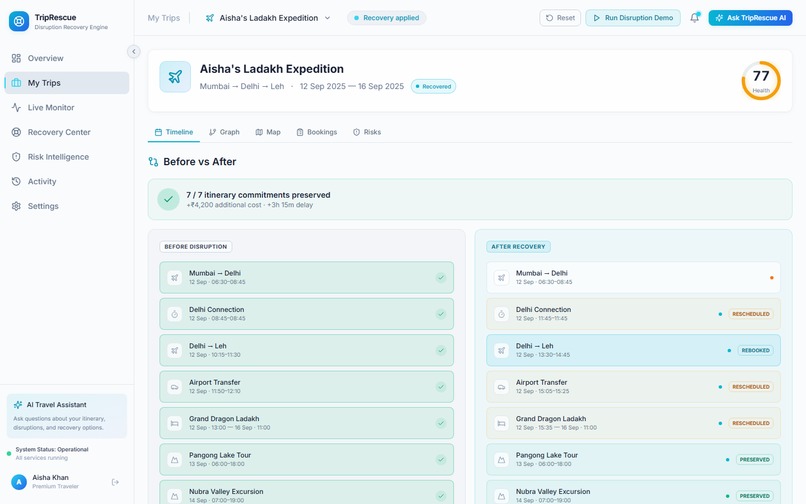Click the check mark on before Delhi → Leh

(441, 351)
